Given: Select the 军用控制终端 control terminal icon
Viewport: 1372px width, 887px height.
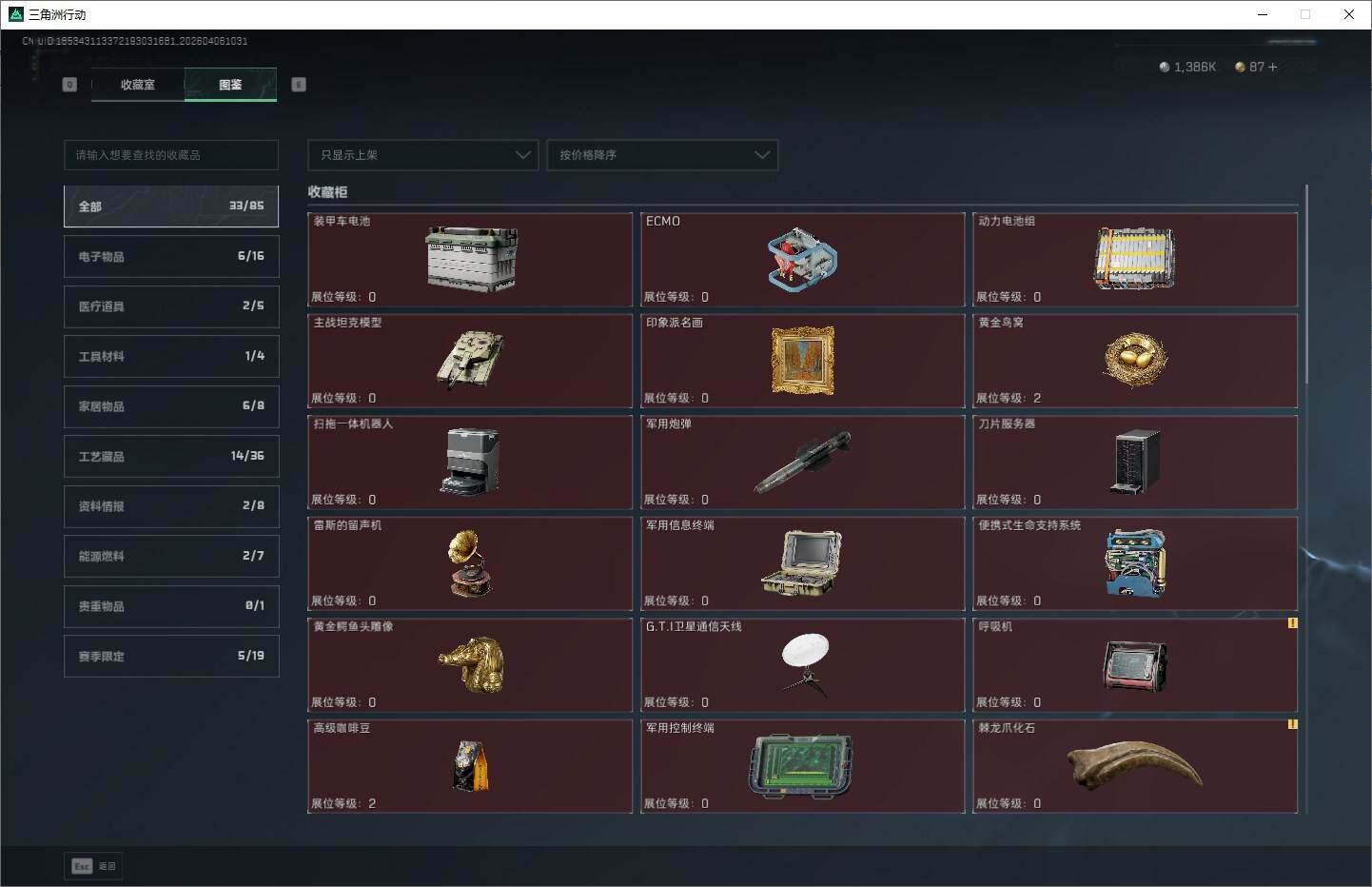Looking at the screenshot, I should (x=802, y=766).
